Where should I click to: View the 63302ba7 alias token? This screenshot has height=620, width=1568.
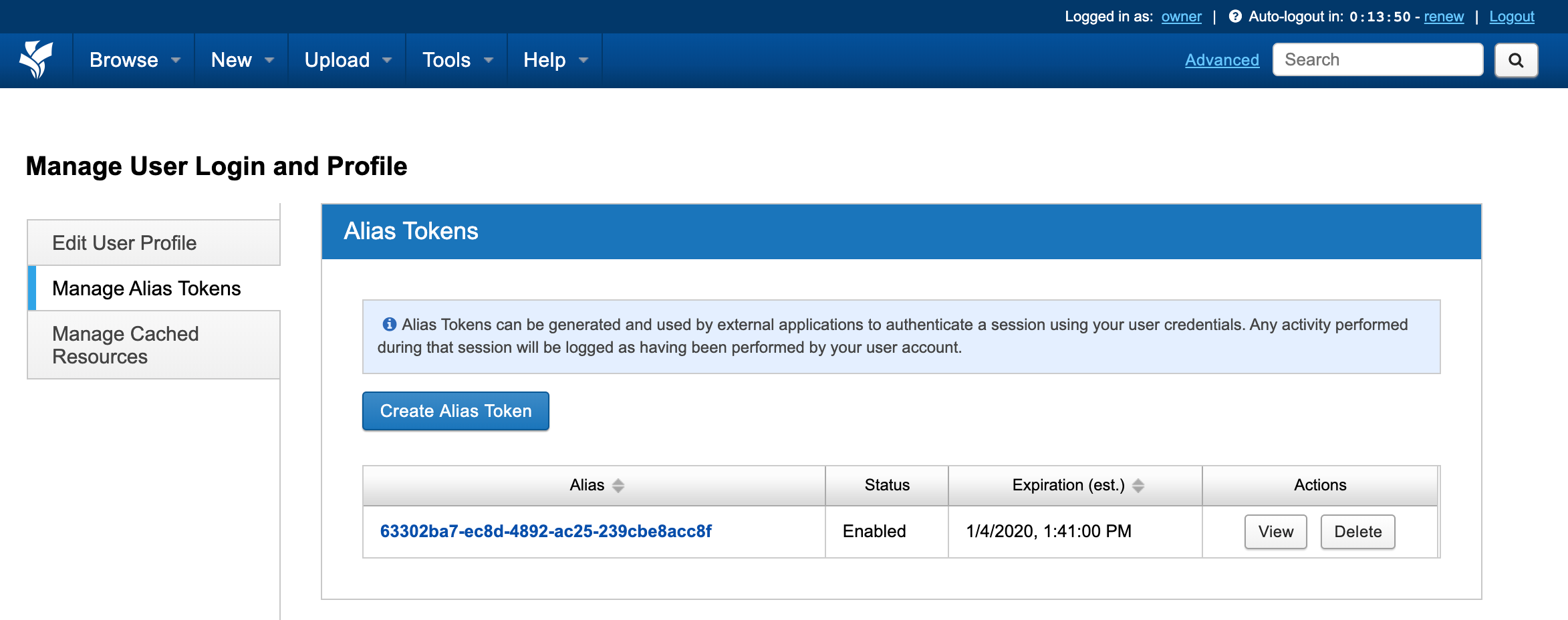coord(1275,532)
